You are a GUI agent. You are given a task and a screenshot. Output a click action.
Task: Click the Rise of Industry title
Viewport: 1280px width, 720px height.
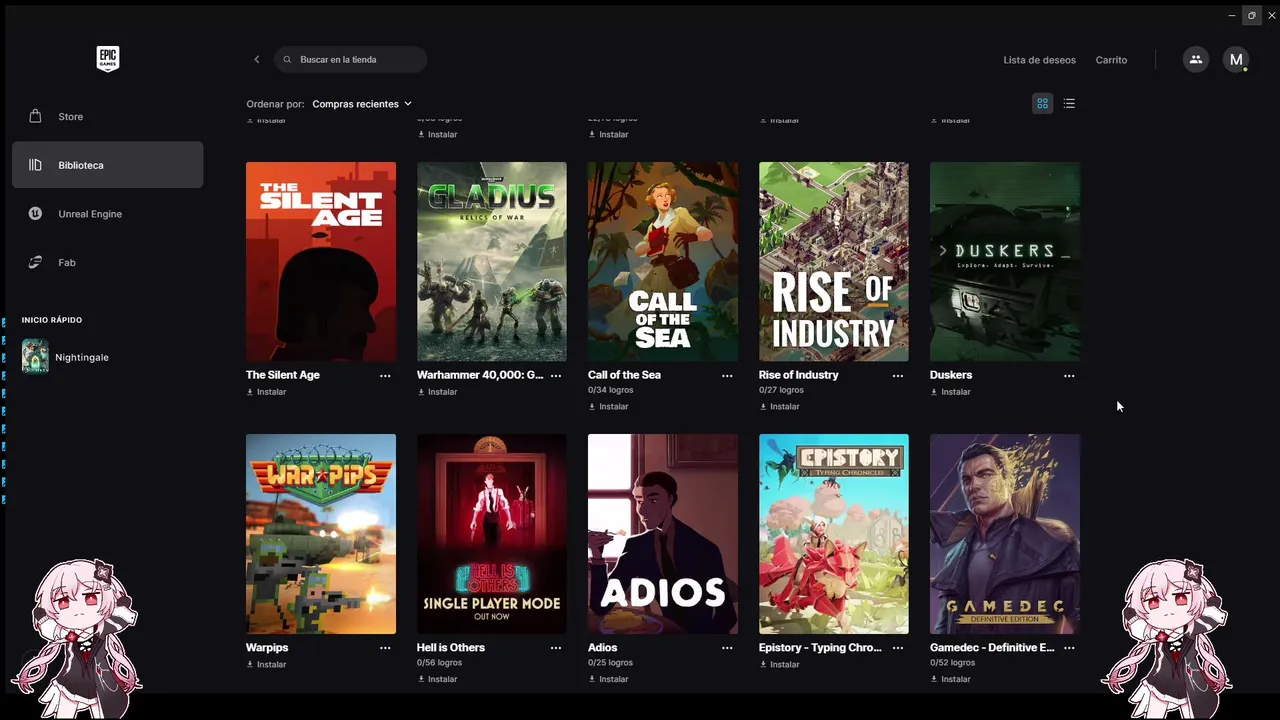[798, 375]
